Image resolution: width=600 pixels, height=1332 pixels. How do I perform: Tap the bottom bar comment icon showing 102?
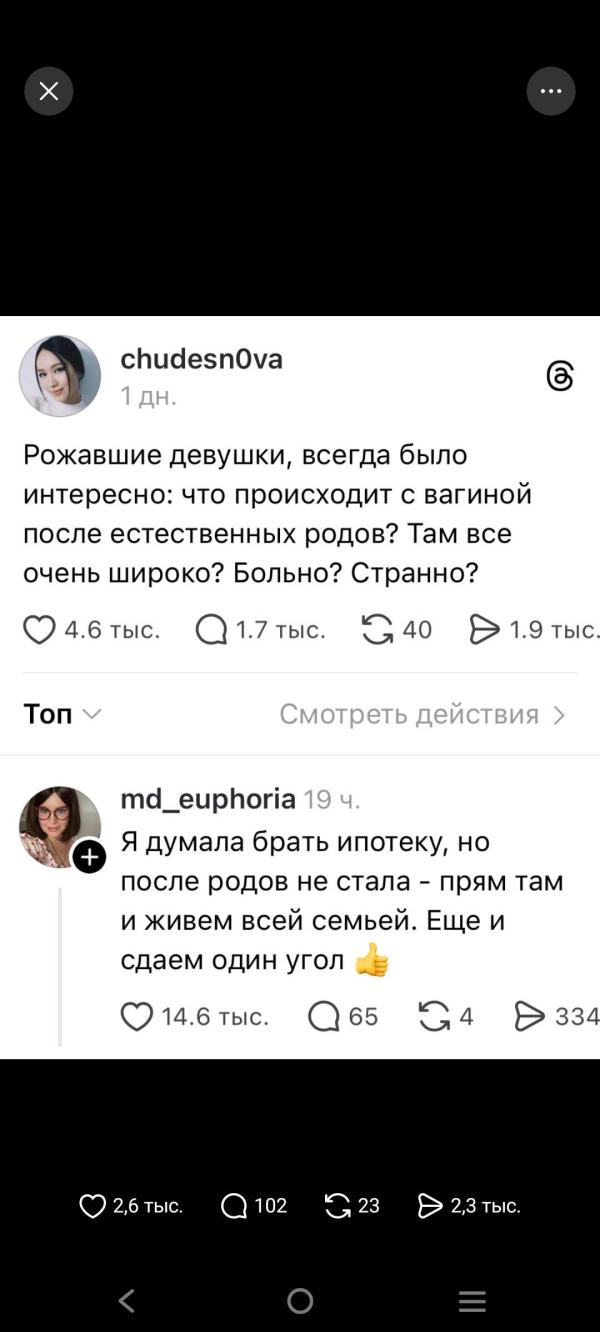(x=234, y=1207)
